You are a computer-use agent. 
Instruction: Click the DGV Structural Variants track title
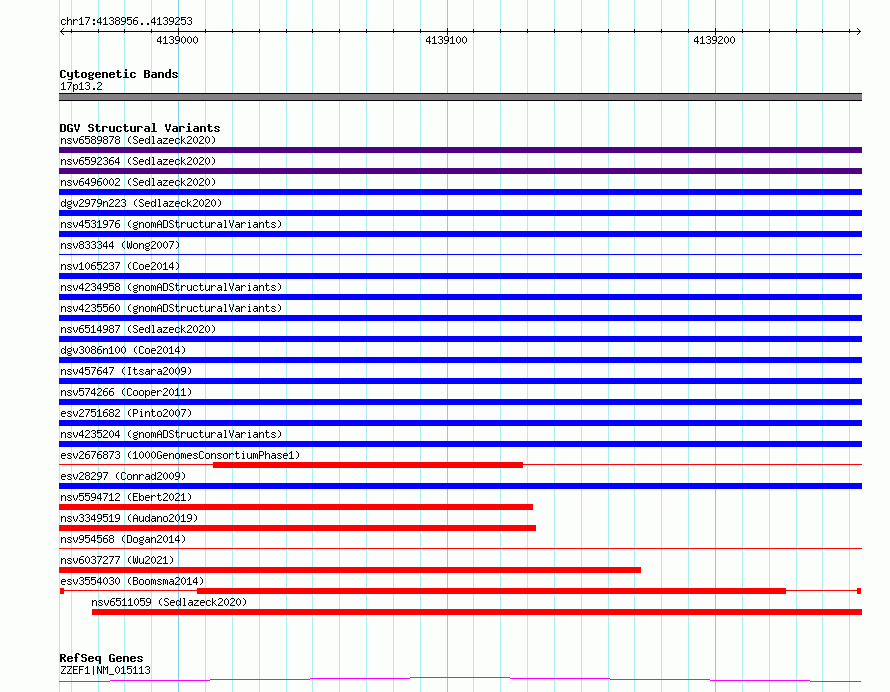[x=140, y=128]
